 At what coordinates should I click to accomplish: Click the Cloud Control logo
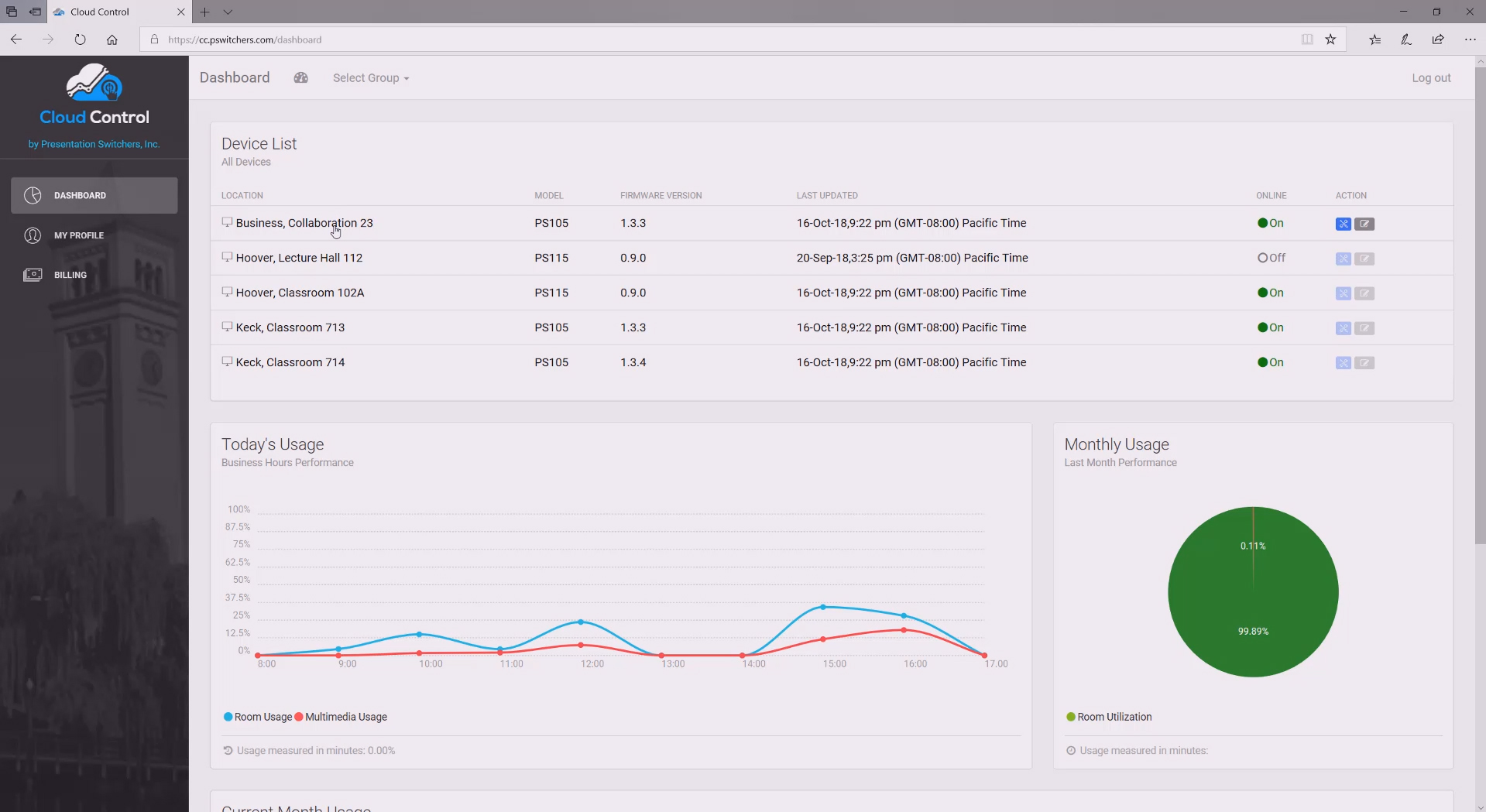(x=94, y=95)
